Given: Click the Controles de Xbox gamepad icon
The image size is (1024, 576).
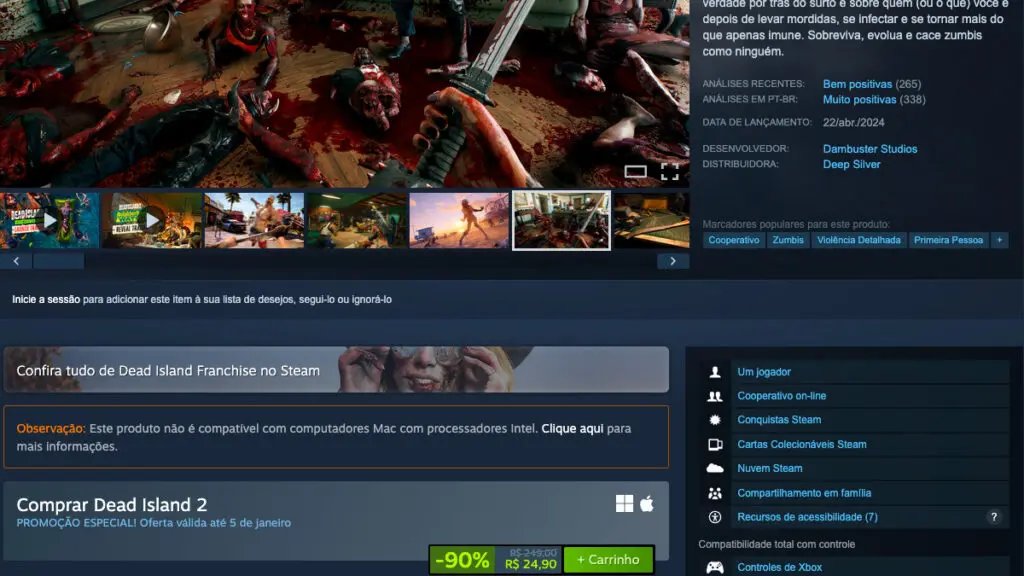Looking at the screenshot, I should tap(715, 566).
